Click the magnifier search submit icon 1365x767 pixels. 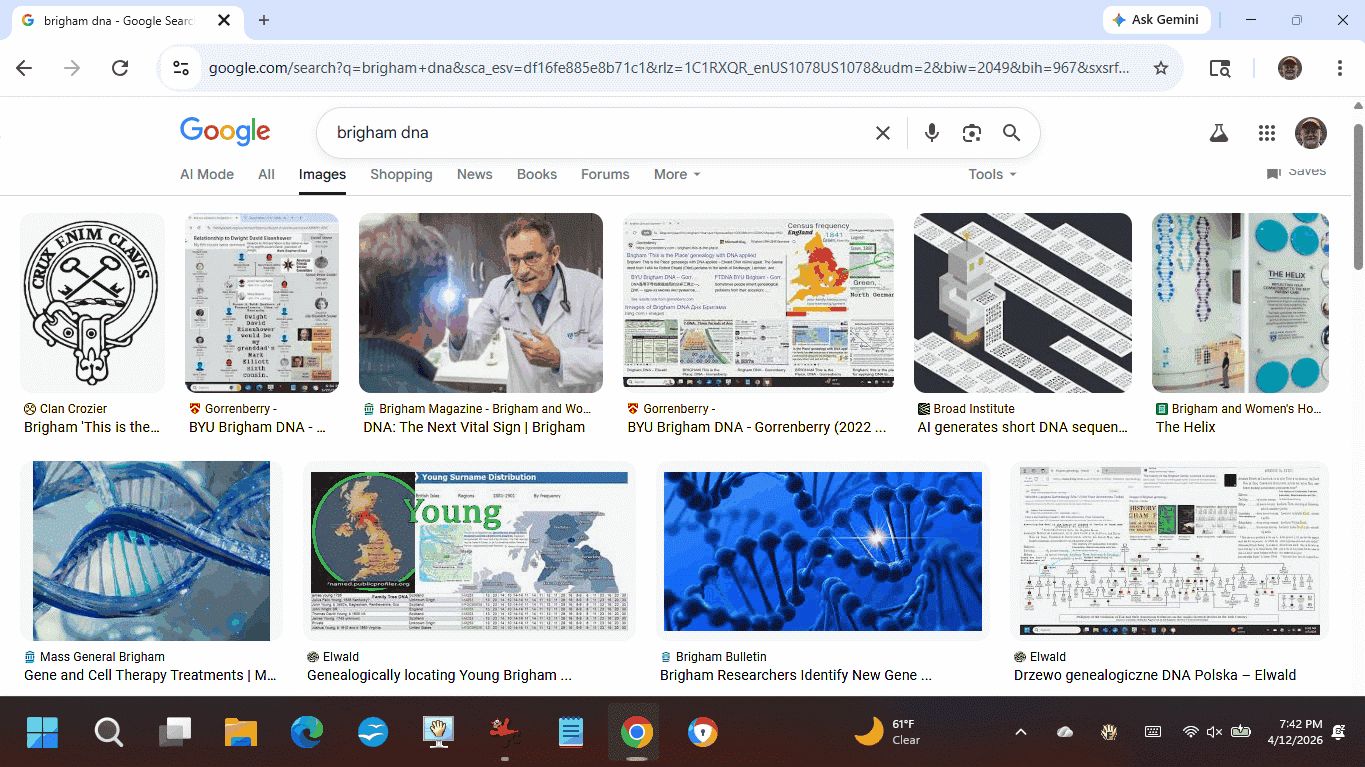tap(1011, 133)
